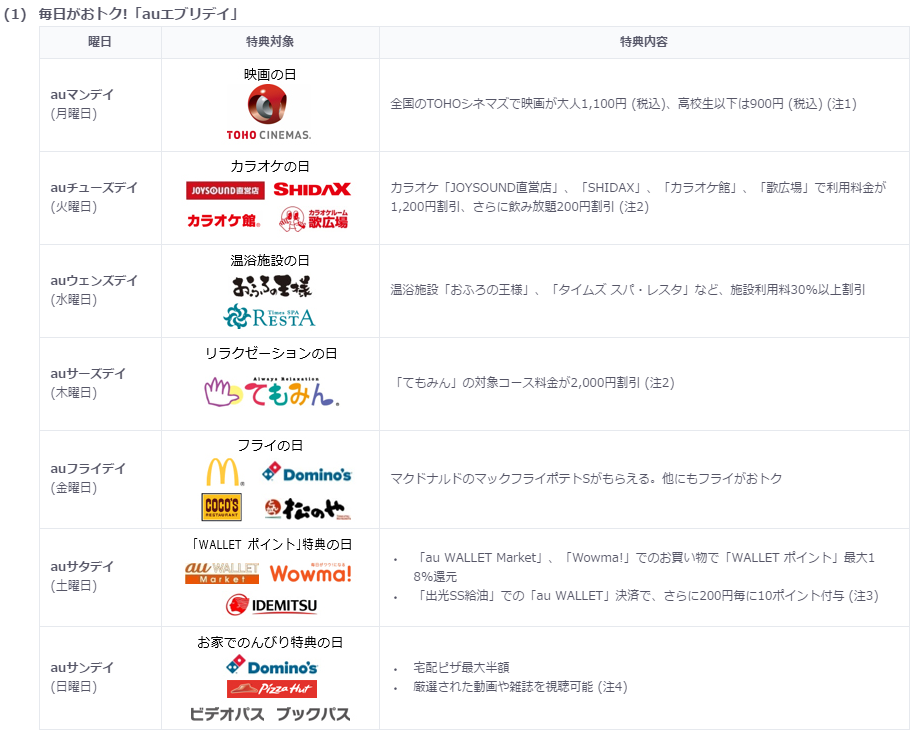Image resolution: width=912 pixels, height=731 pixels.
Task: Click the SHIDAX logo
Action: click(312, 190)
